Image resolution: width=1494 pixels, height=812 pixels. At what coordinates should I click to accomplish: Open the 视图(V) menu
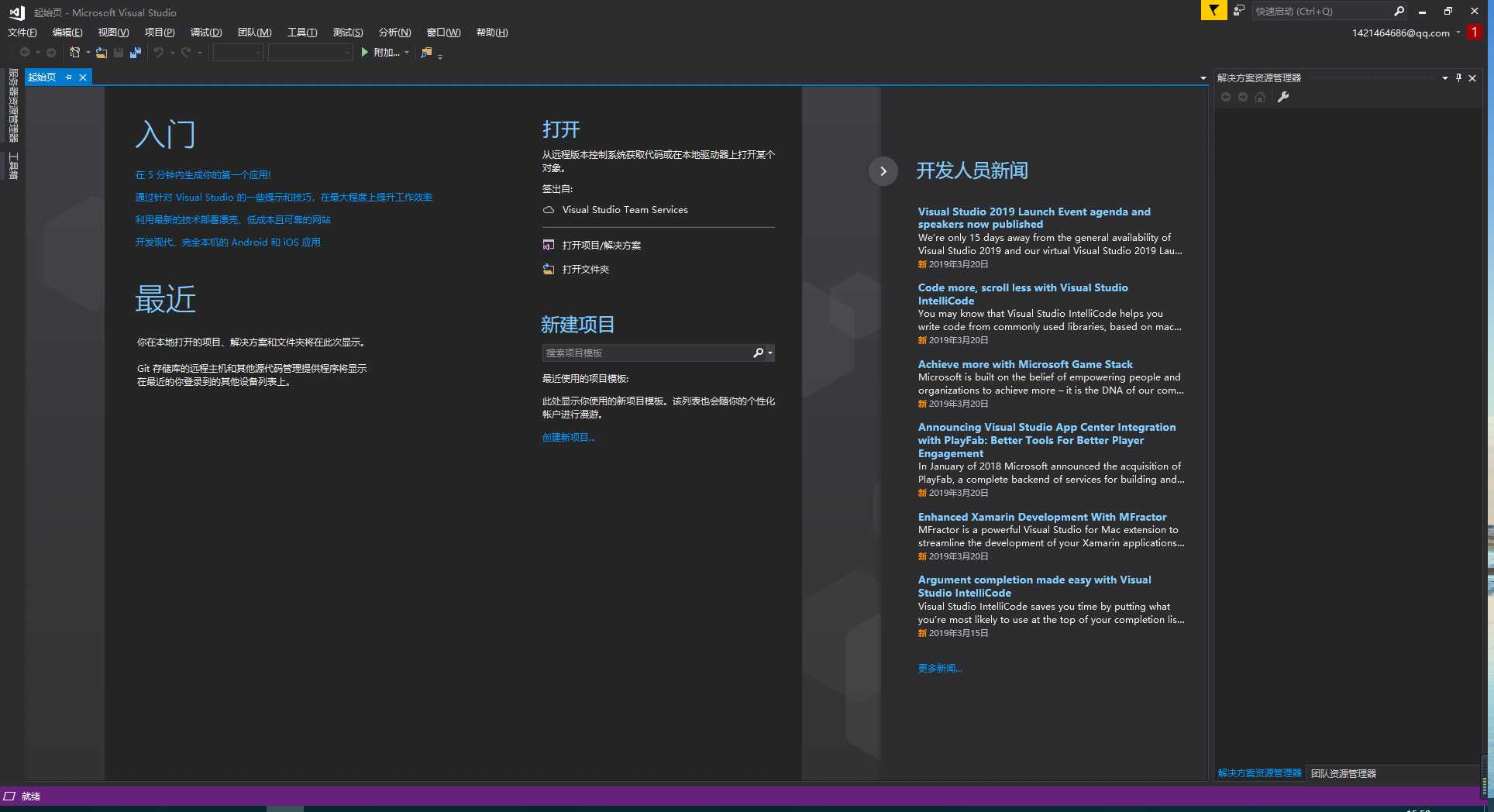113,33
